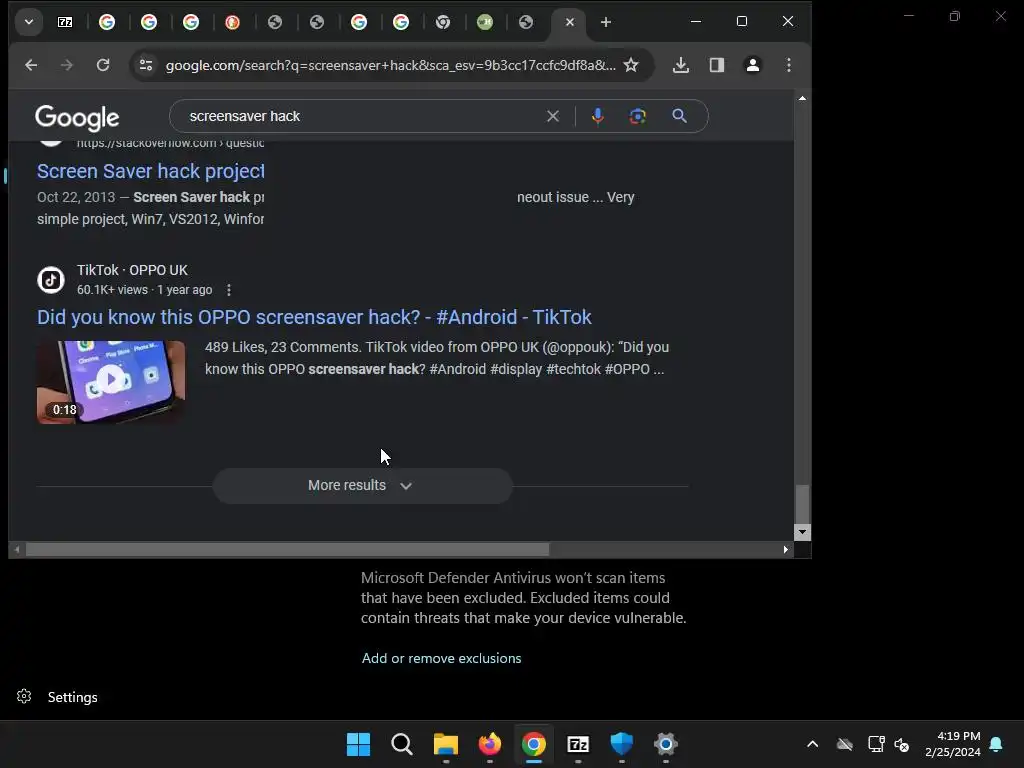Click the muted volume tray icon

tap(902, 744)
